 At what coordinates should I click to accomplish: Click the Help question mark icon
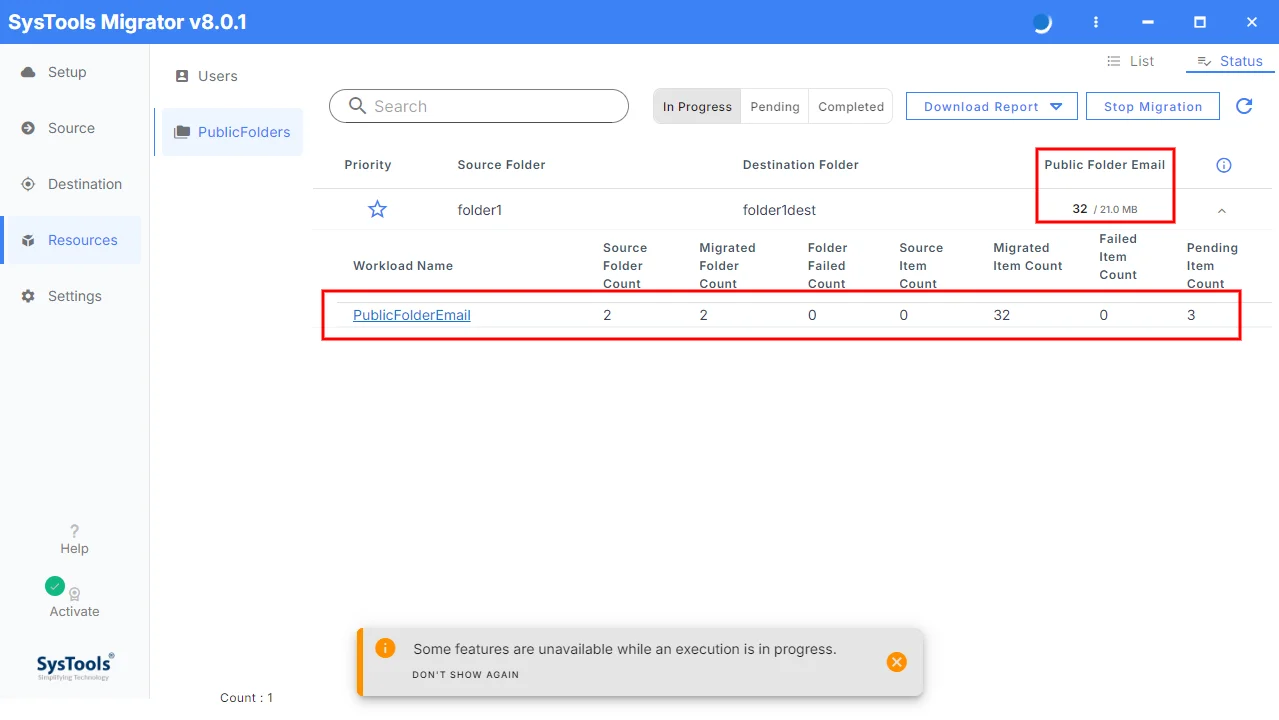(x=74, y=531)
